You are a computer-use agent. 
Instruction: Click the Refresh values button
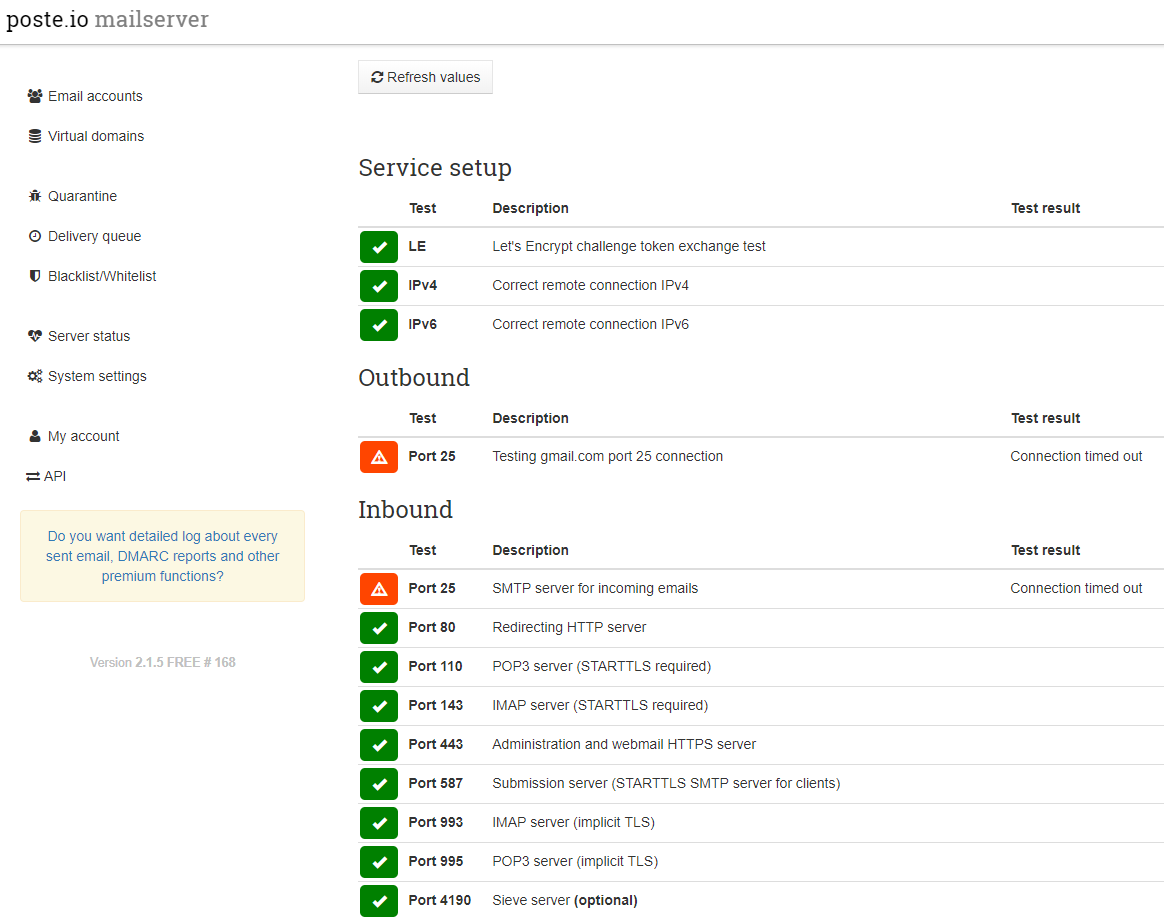point(425,77)
